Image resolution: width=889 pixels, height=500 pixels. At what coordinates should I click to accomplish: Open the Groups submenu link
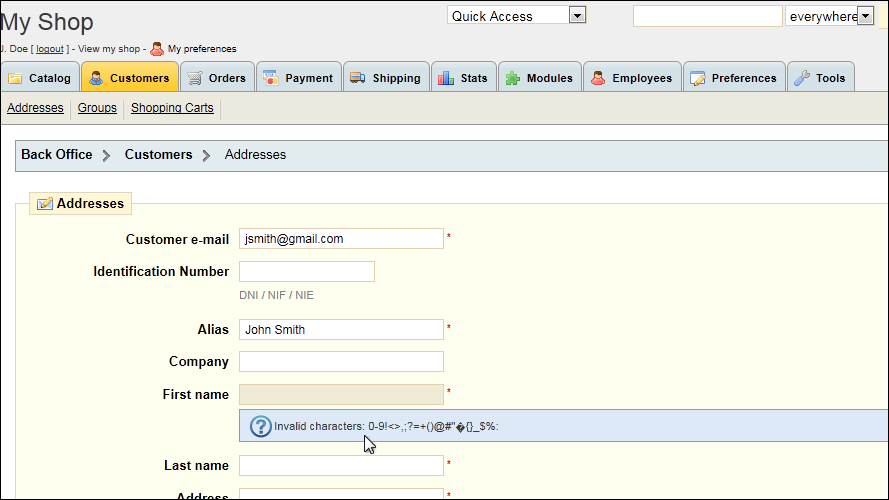pos(97,108)
